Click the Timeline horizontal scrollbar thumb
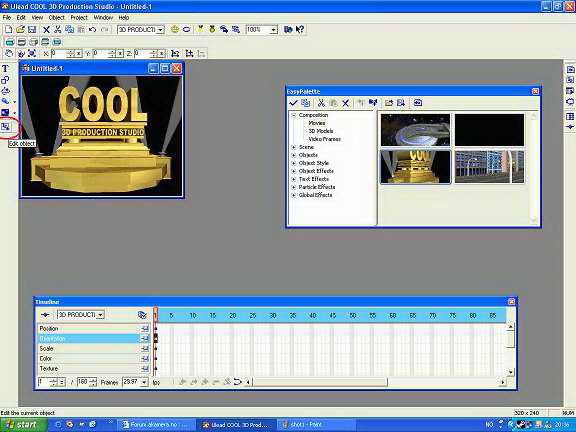The width and height of the screenshot is (576, 432). click(320, 382)
